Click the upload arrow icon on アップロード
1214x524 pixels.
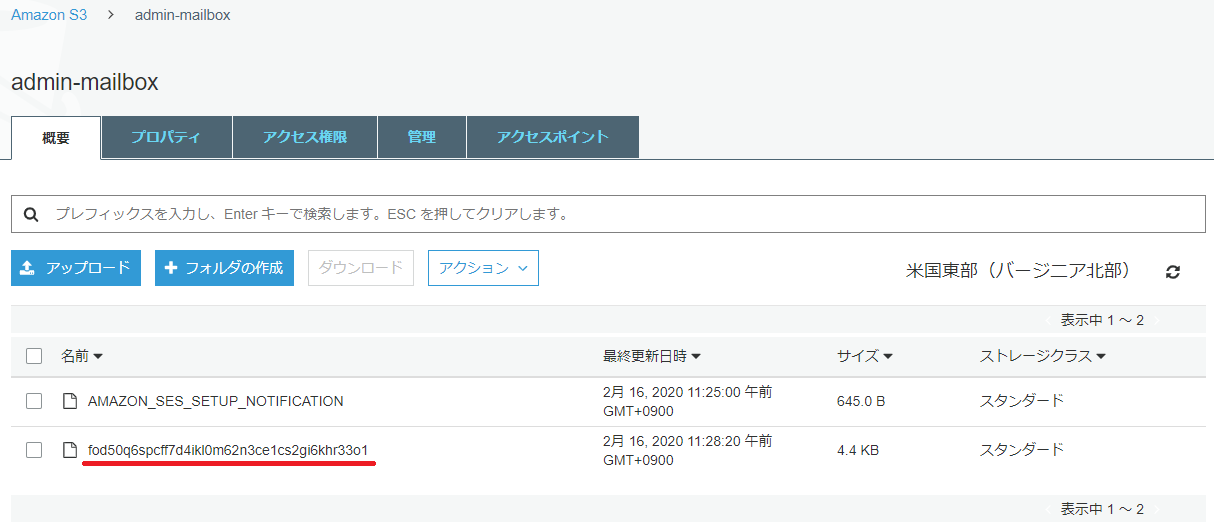coord(28,268)
